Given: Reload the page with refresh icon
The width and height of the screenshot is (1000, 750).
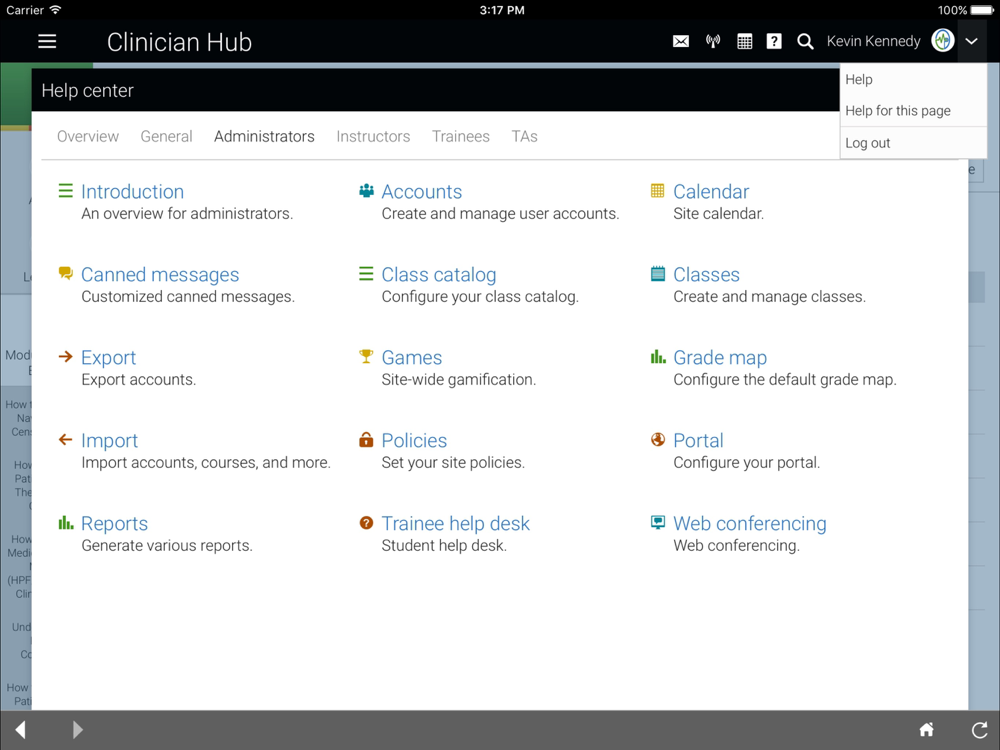Looking at the screenshot, I should pyautogui.click(x=979, y=730).
